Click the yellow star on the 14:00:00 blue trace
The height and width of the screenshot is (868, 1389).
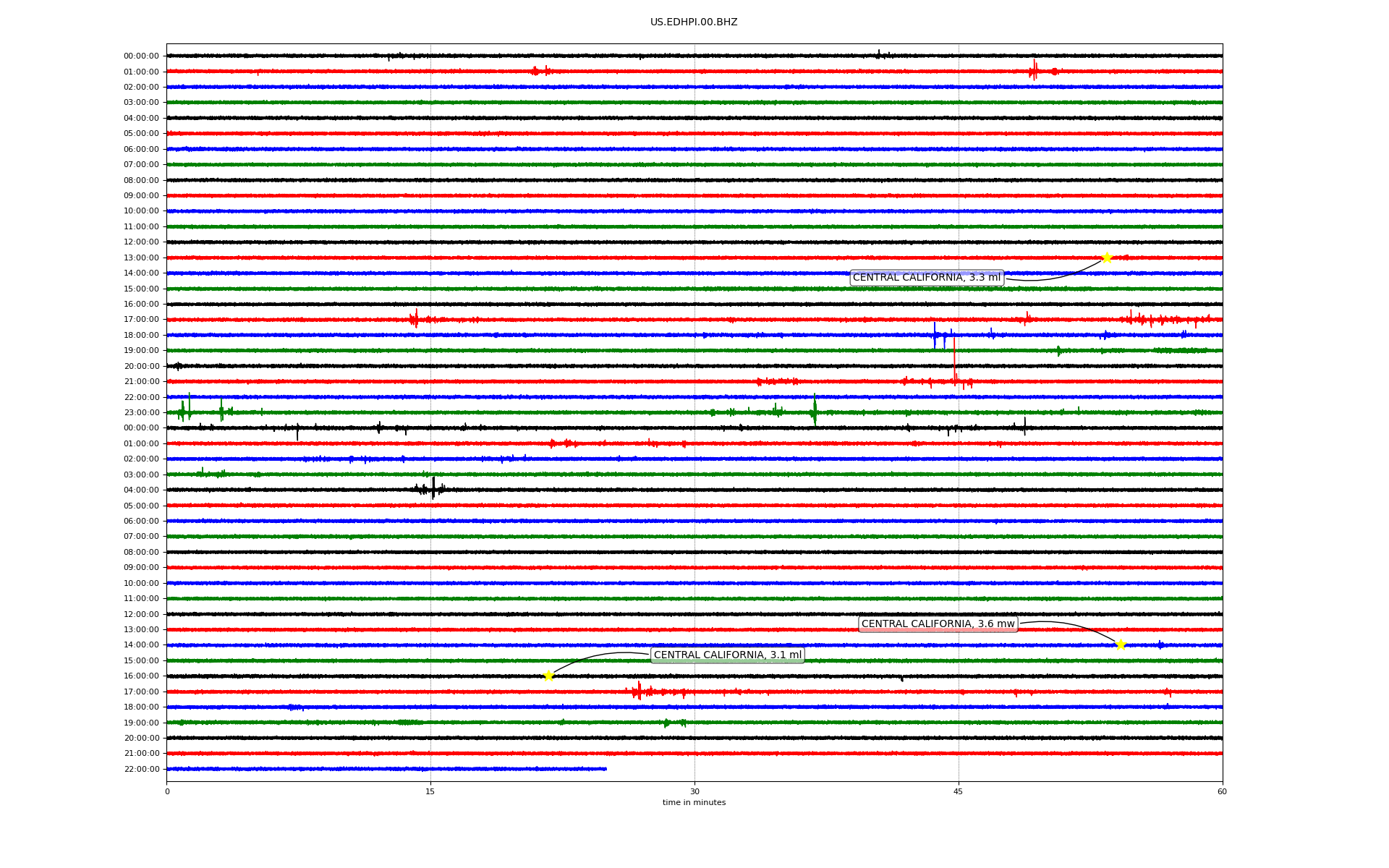[x=1121, y=644]
